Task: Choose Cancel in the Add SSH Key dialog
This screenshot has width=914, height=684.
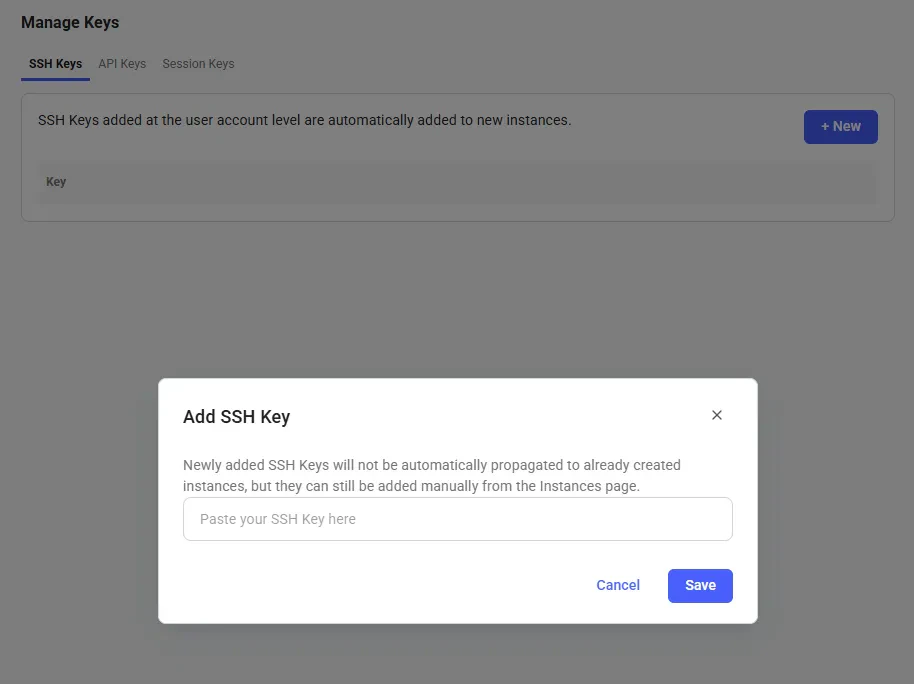Action: tap(618, 585)
